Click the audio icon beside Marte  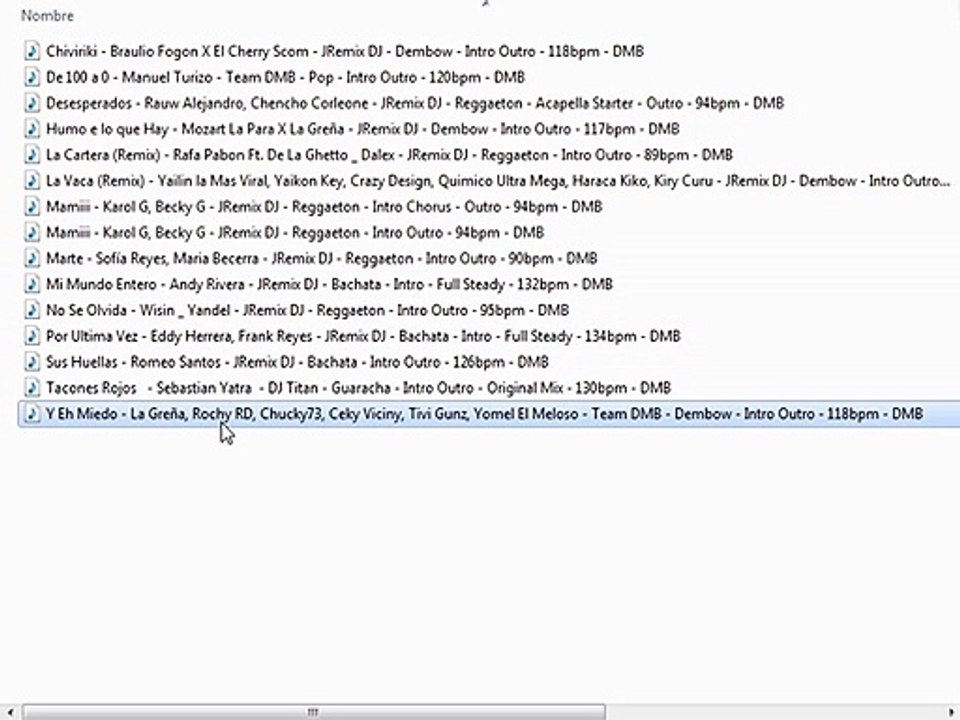pos(32,258)
